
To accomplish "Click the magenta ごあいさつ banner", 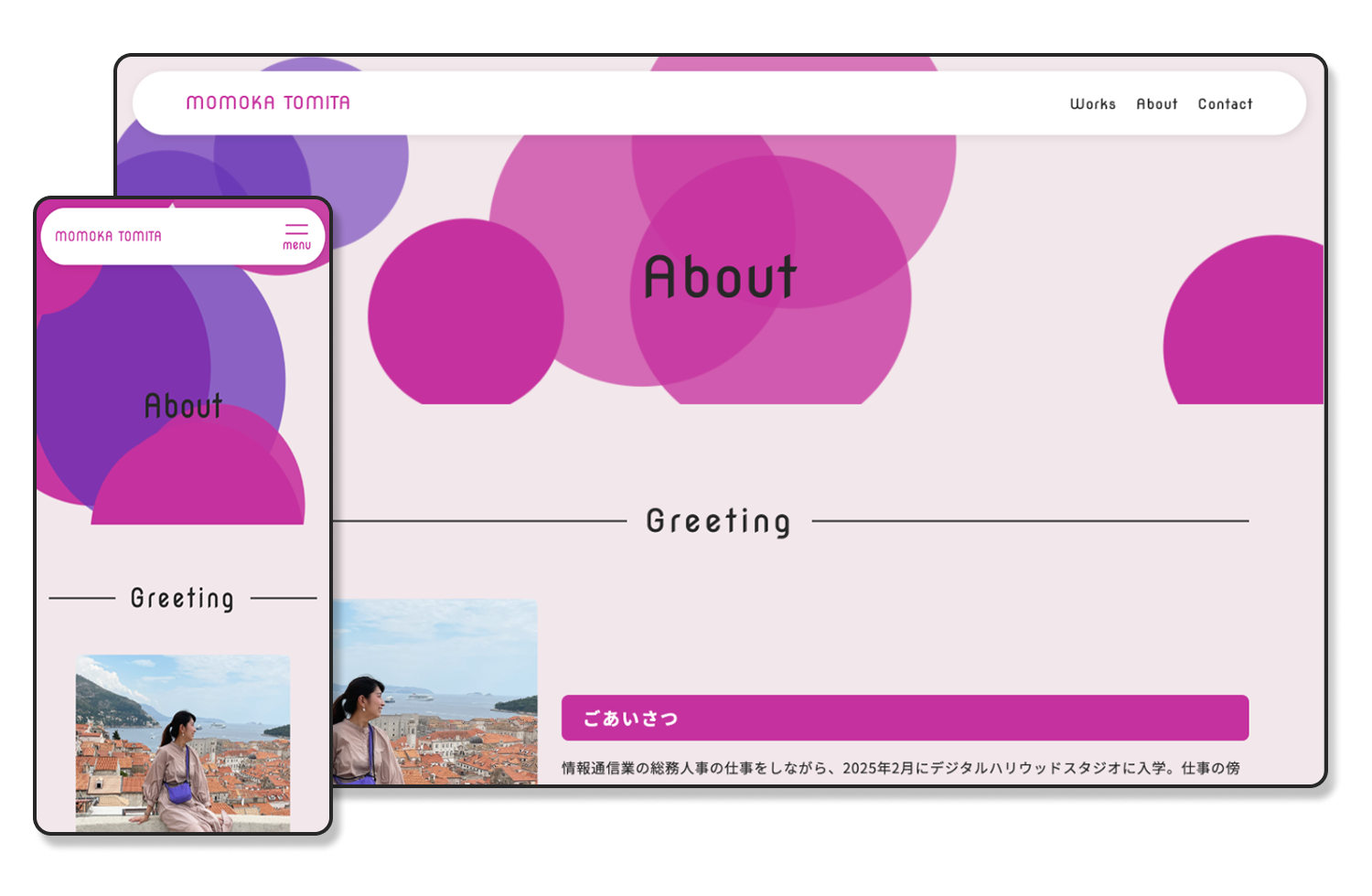I will pyautogui.click(x=904, y=718).
